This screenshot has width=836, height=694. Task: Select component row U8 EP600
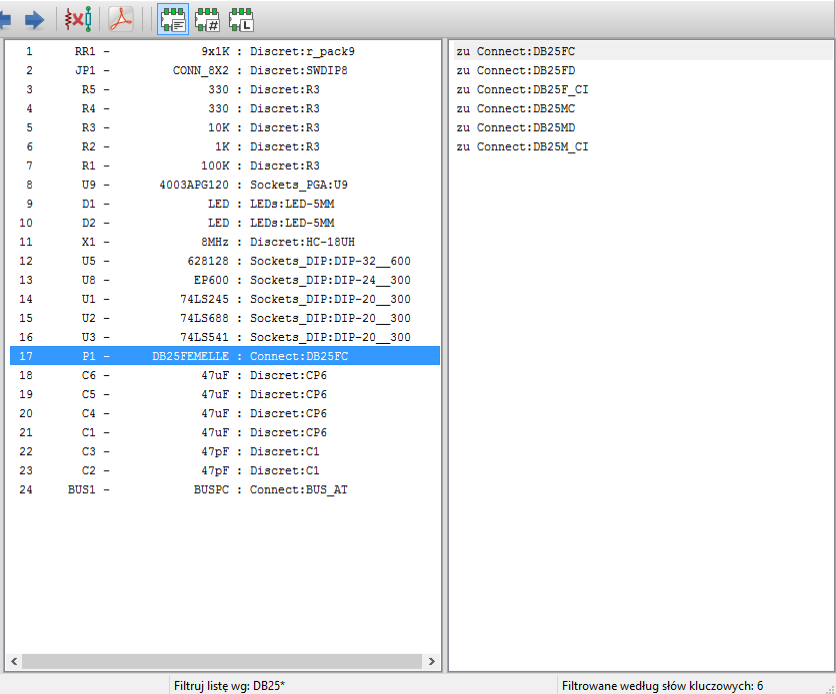224,280
